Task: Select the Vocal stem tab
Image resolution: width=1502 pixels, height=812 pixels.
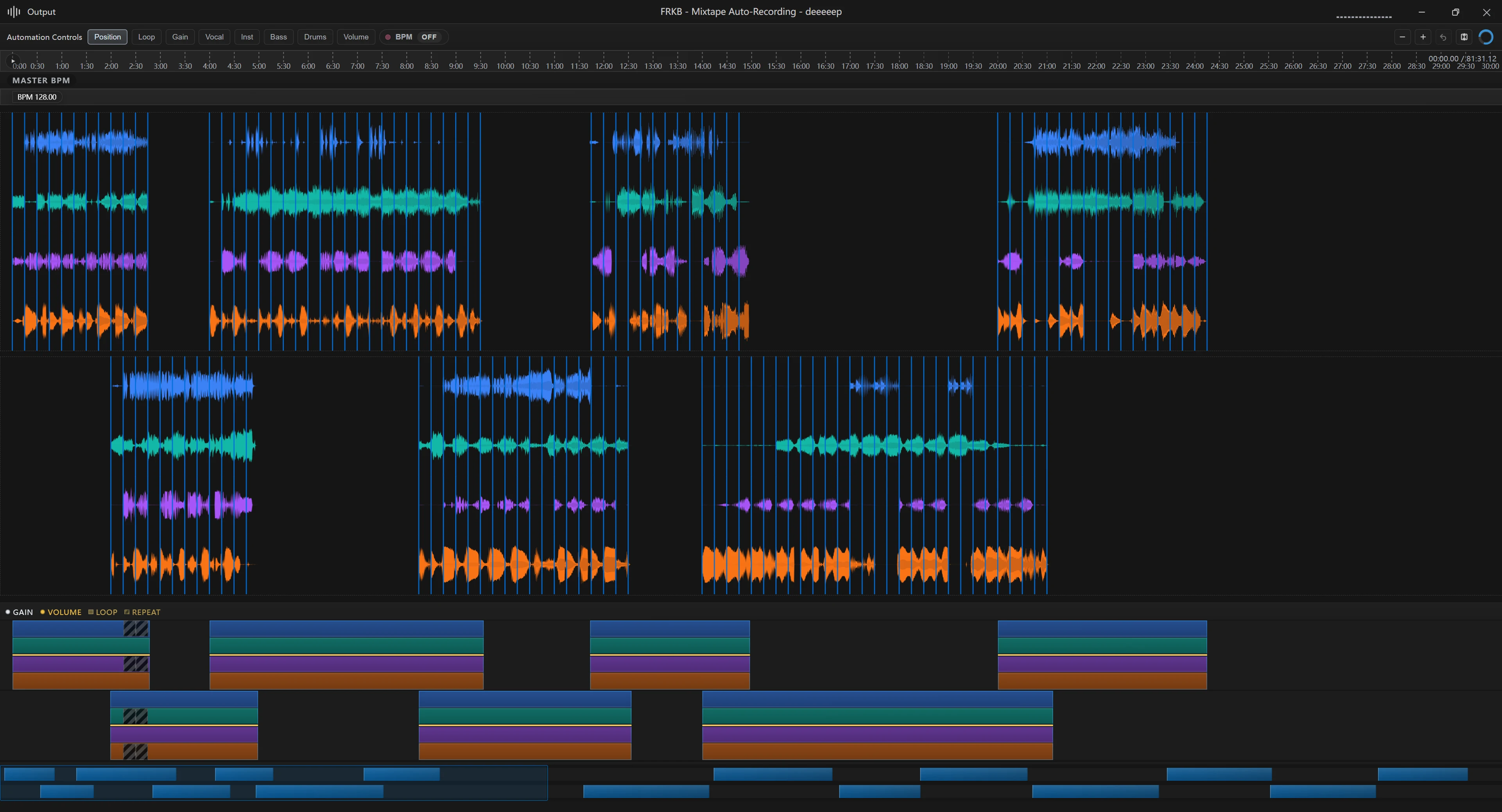Action: (215, 37)
